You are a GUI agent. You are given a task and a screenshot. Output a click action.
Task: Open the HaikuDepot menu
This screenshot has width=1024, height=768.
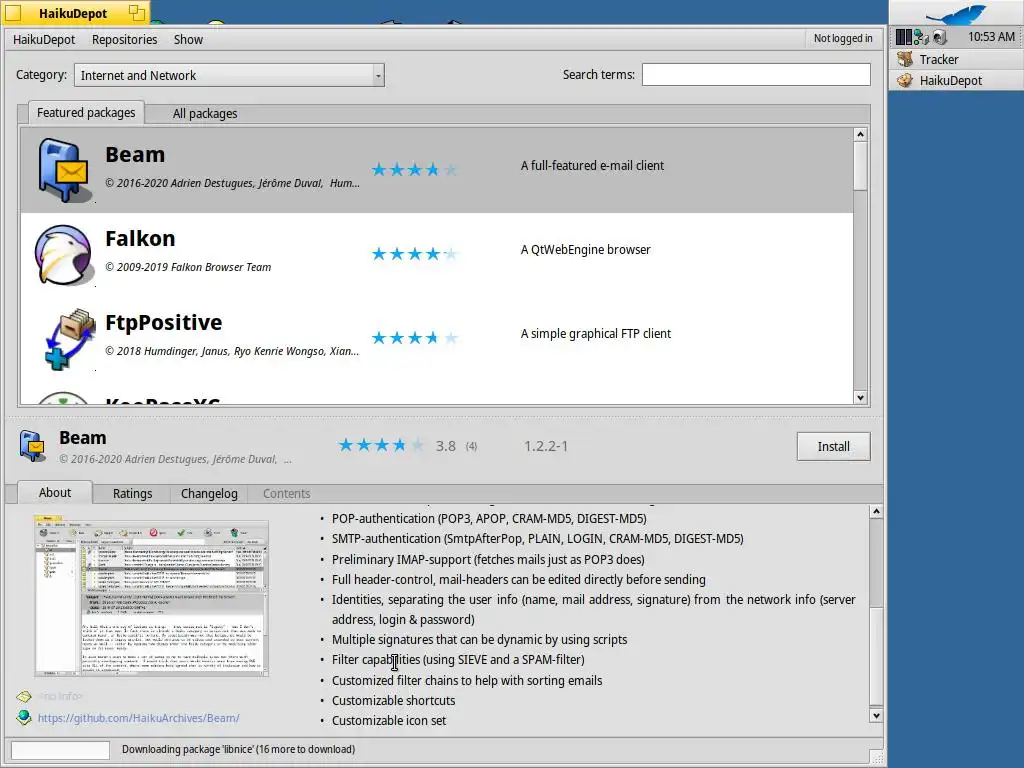click(44, 39)
